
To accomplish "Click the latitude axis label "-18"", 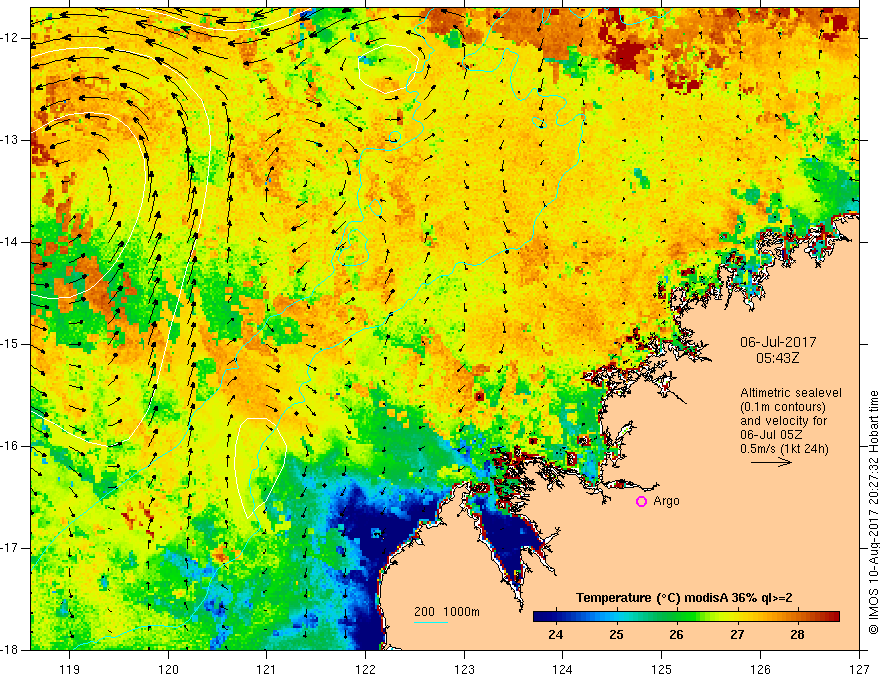I will [x=10, y=650].
